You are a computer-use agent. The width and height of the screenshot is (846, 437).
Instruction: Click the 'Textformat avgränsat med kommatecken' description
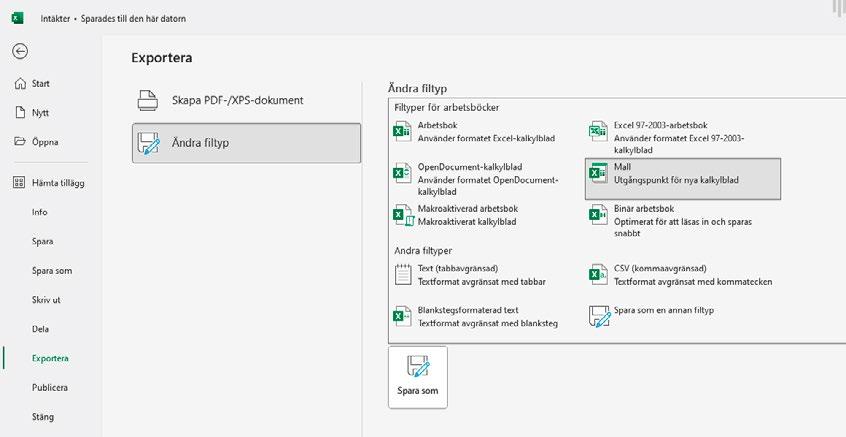[x=693, y=282]
